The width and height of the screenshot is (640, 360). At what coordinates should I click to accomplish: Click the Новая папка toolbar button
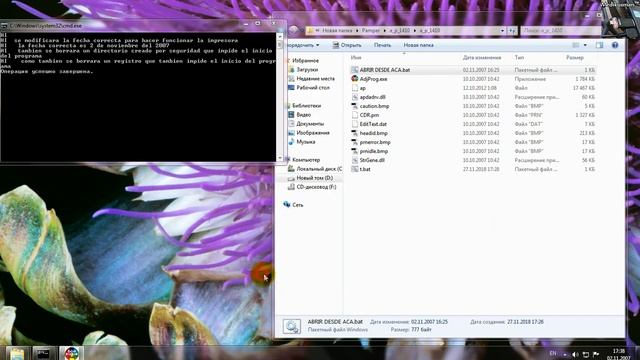pyautogui.click(x=418, y=45)
